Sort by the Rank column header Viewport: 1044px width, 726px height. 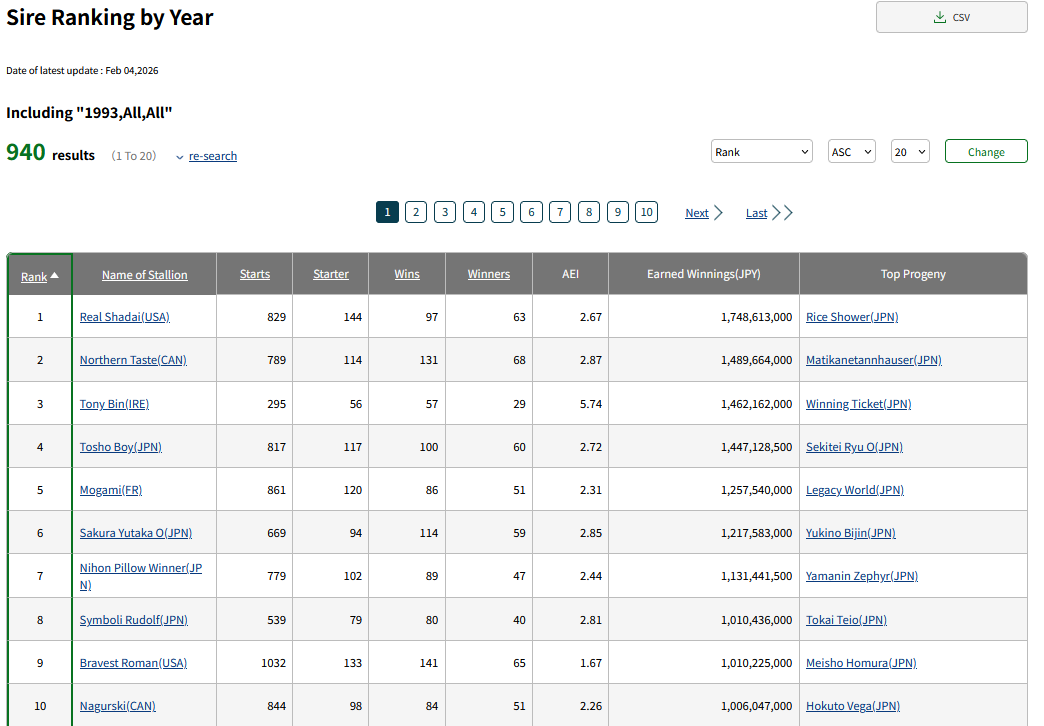[x=34, y=277]
